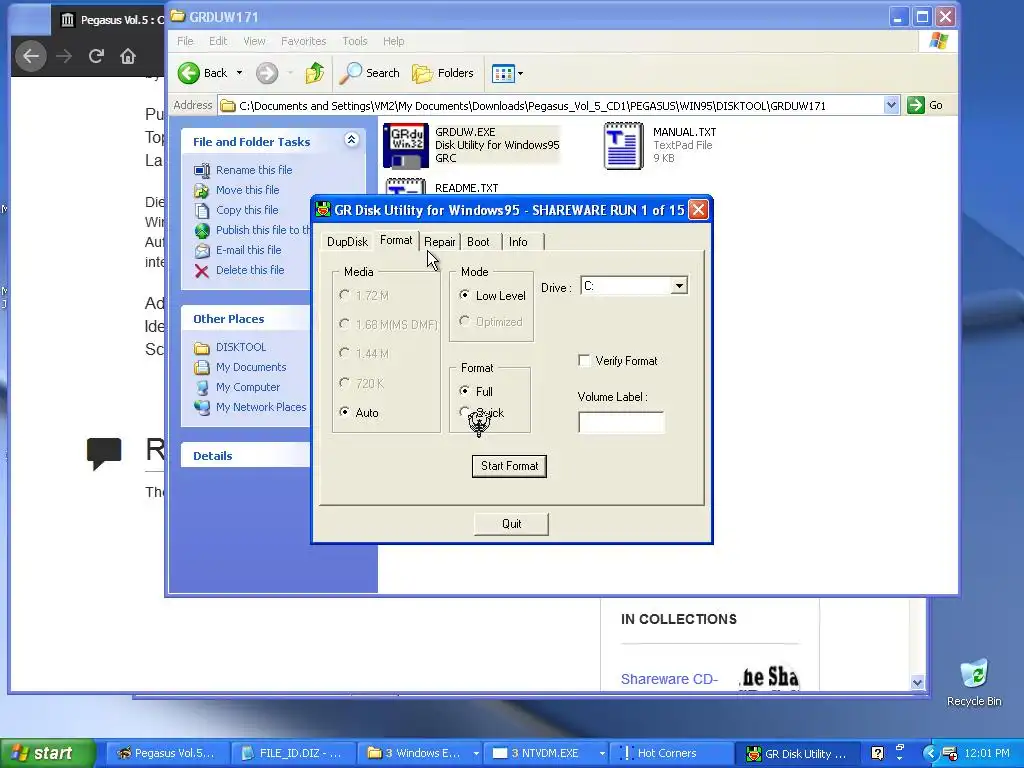The width and height of the screenshot is (1024, 768).
Task: Open the Recycle Bin desktop icon
Action: point(974,675)
